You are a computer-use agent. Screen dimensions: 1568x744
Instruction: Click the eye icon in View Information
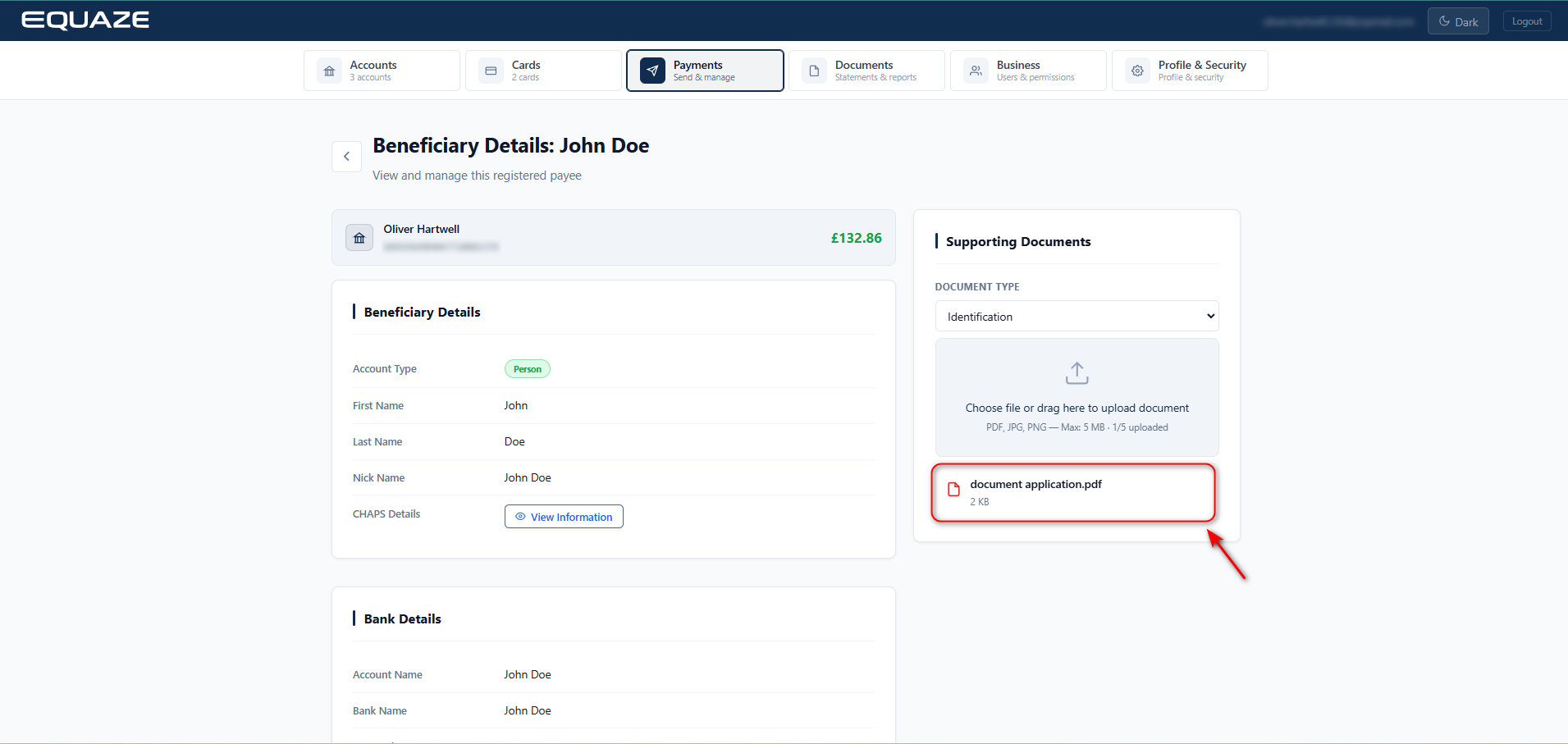(x=520, y=516)
